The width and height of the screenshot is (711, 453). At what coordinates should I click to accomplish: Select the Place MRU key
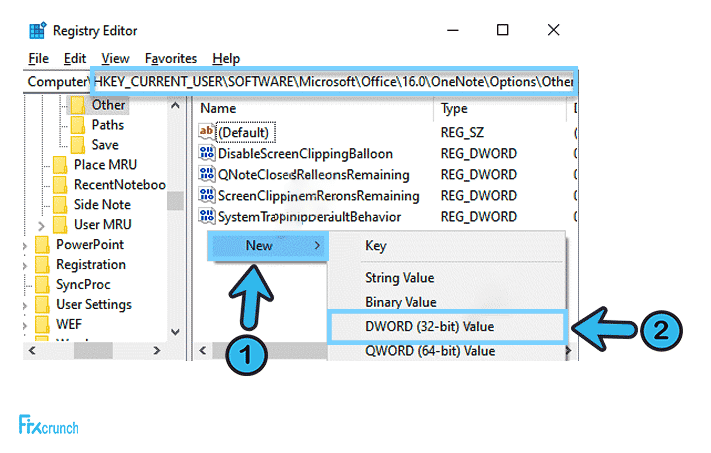[105, 165]
